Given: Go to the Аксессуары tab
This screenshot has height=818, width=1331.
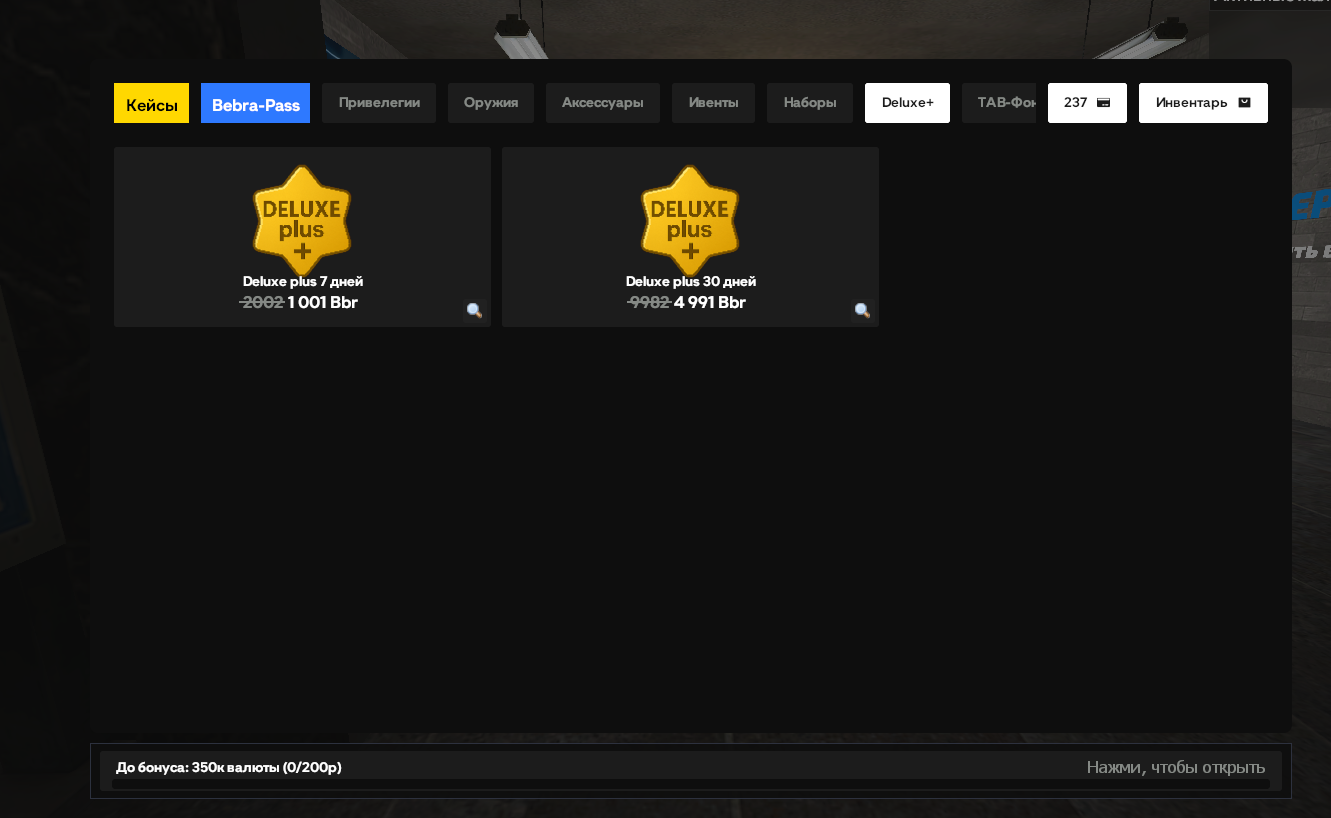Looking at the screenshot, I should pos(603,103).
